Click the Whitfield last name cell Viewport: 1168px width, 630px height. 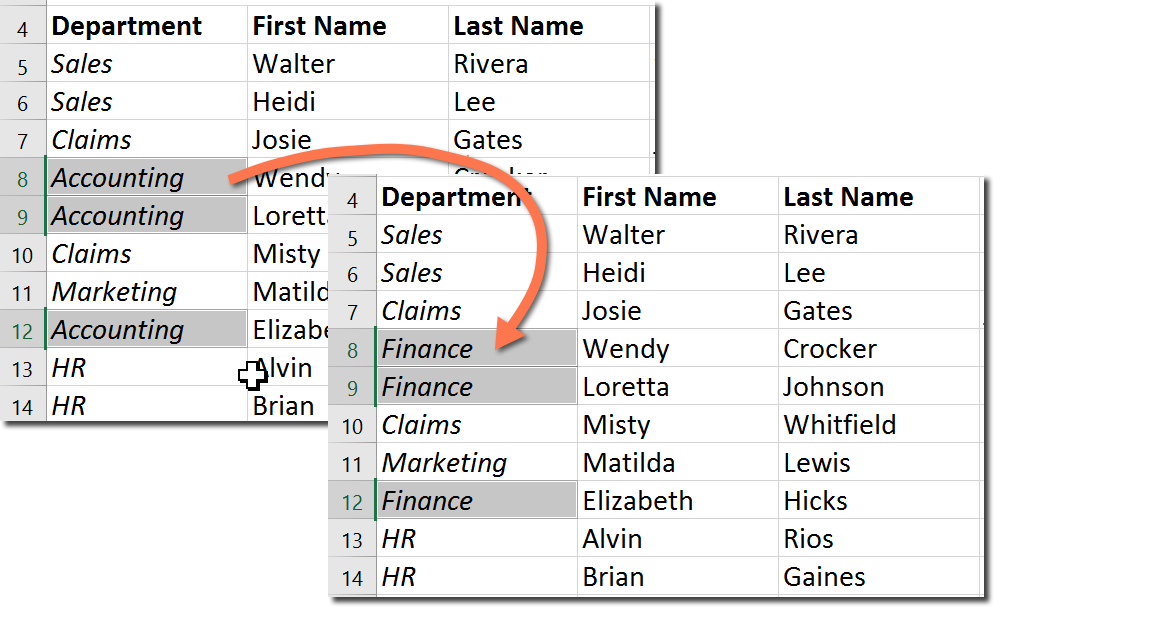[x=840, y=425]
